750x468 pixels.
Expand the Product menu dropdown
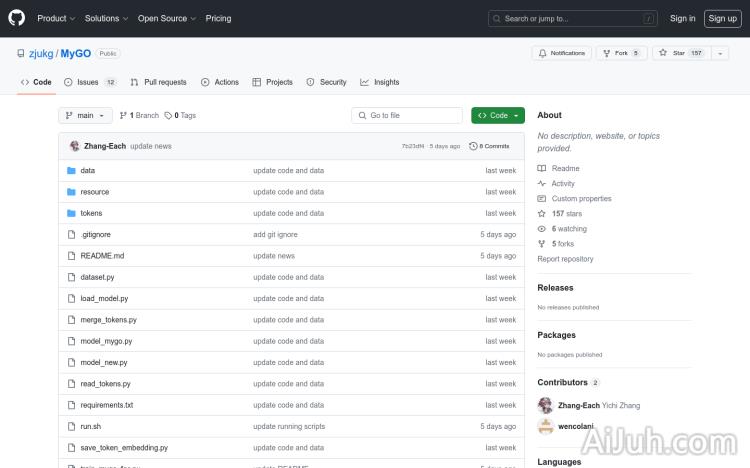[55, 18]
